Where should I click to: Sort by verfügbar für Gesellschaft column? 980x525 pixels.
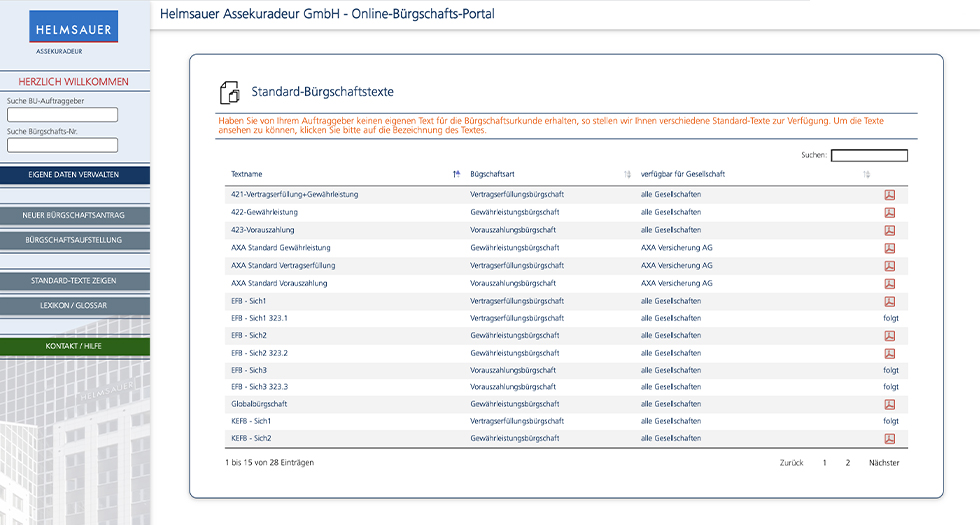[x=866, y=174]
